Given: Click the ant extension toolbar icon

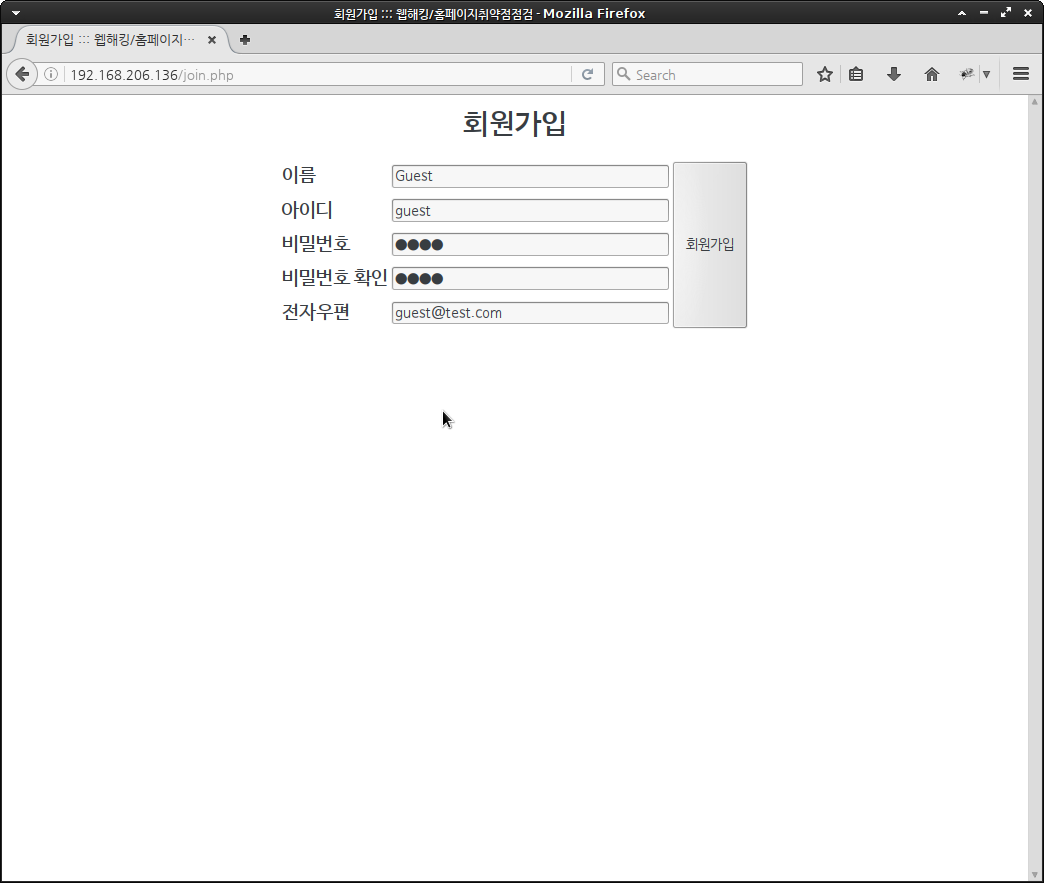Looking at the screenshot, I should click(967, 75).
